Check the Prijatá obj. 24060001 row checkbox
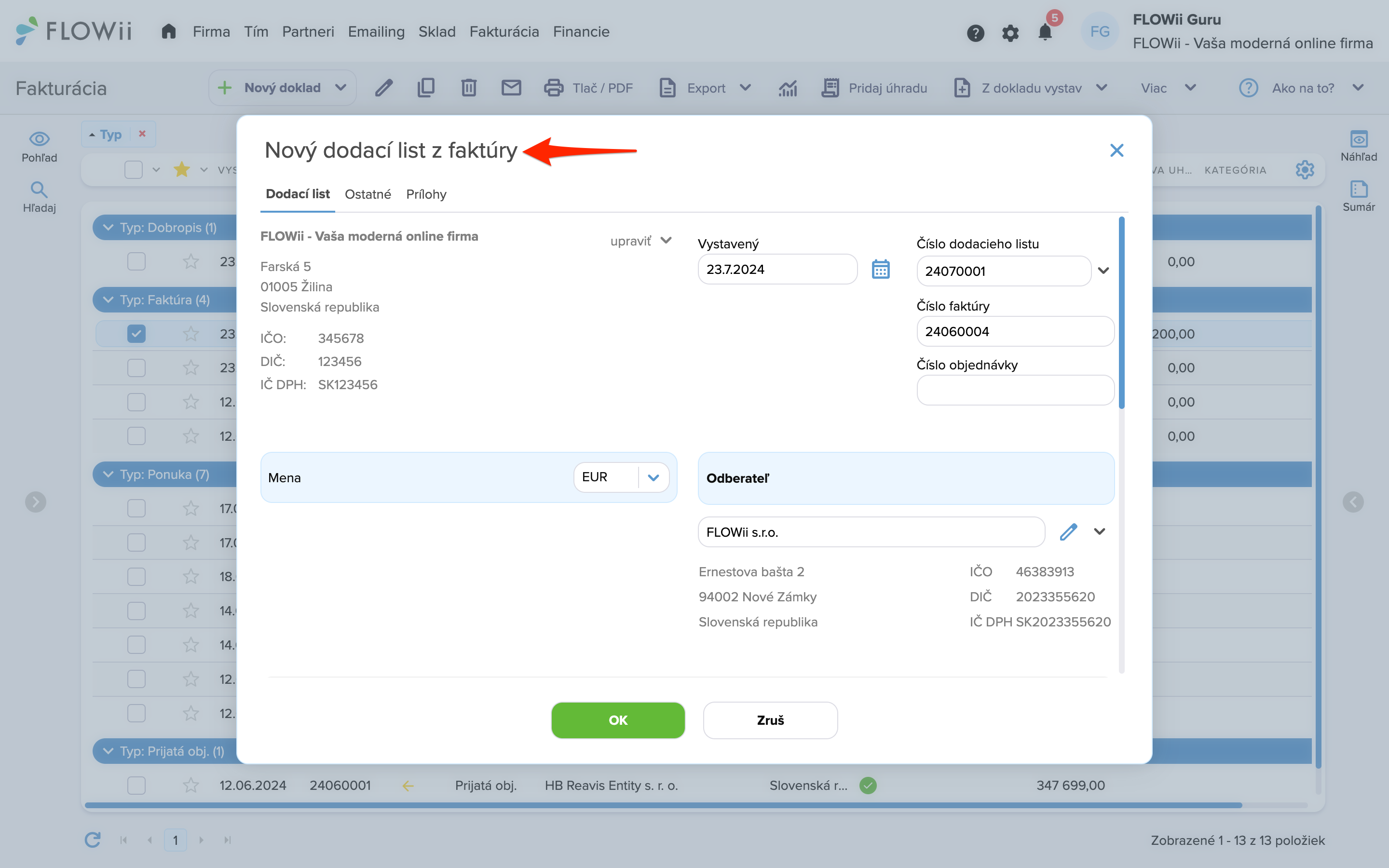 click(136, 786)
